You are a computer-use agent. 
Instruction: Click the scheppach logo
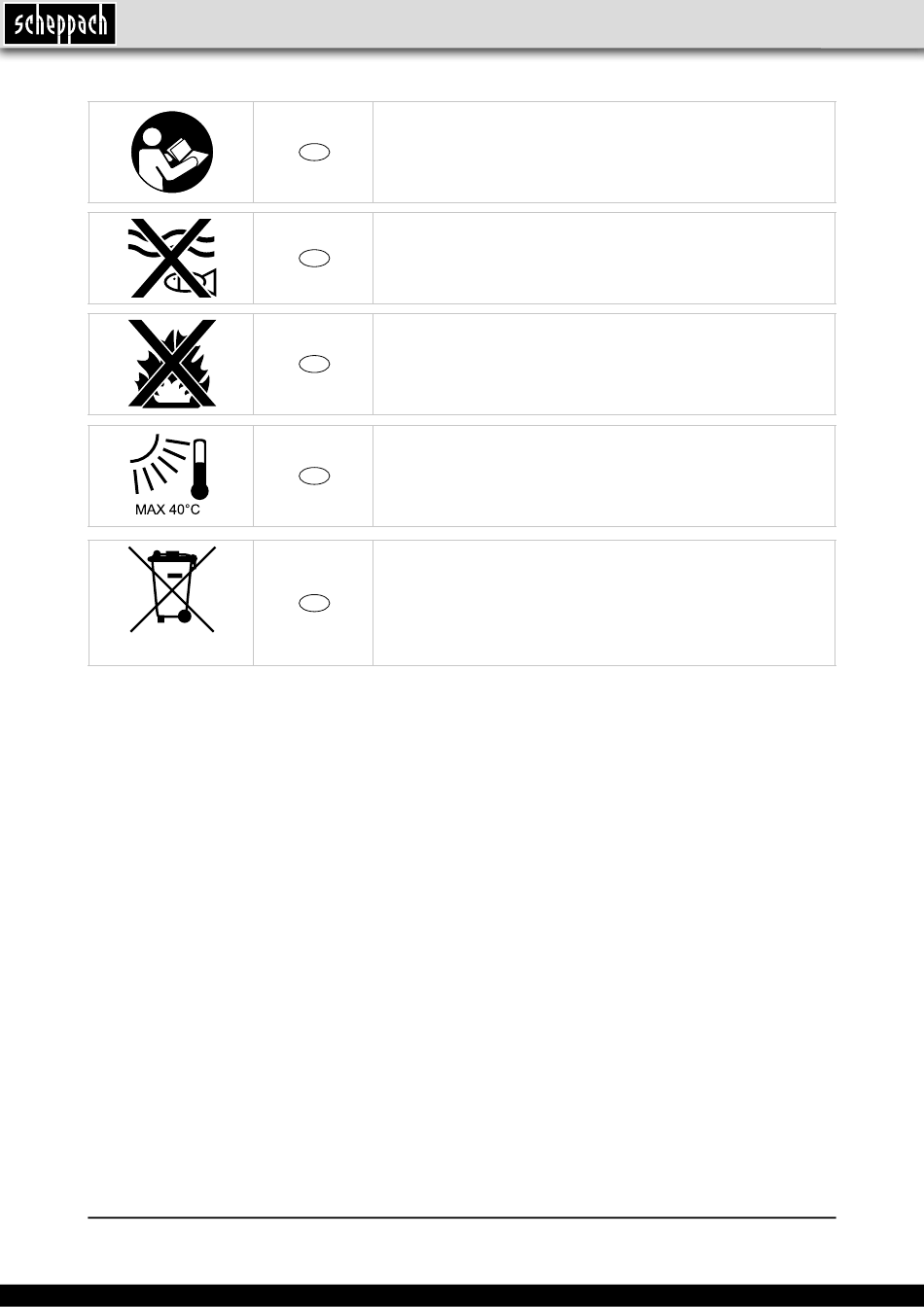pyautogui.click(x=59, y=23)
